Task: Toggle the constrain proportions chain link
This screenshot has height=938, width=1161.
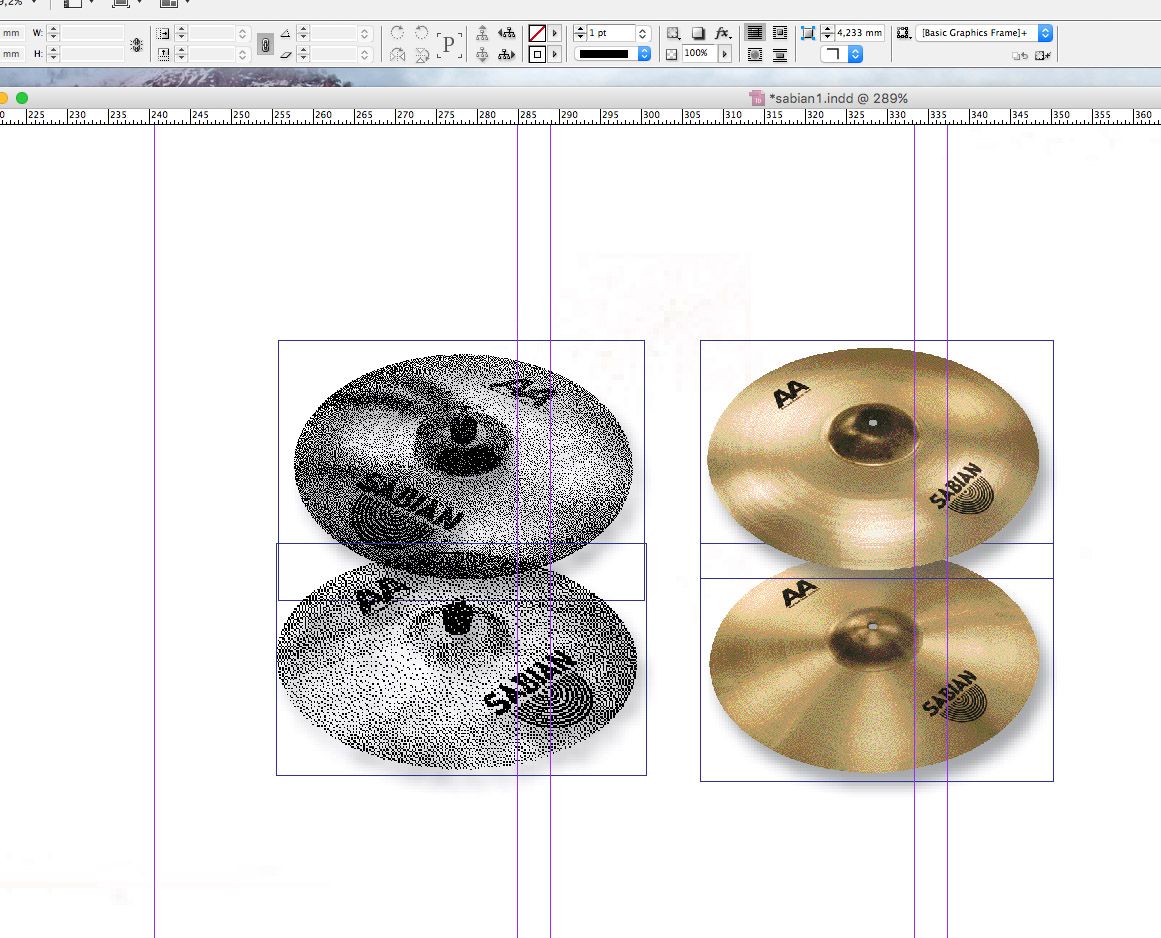Action: pyautogui.click(x=264, y=44)
